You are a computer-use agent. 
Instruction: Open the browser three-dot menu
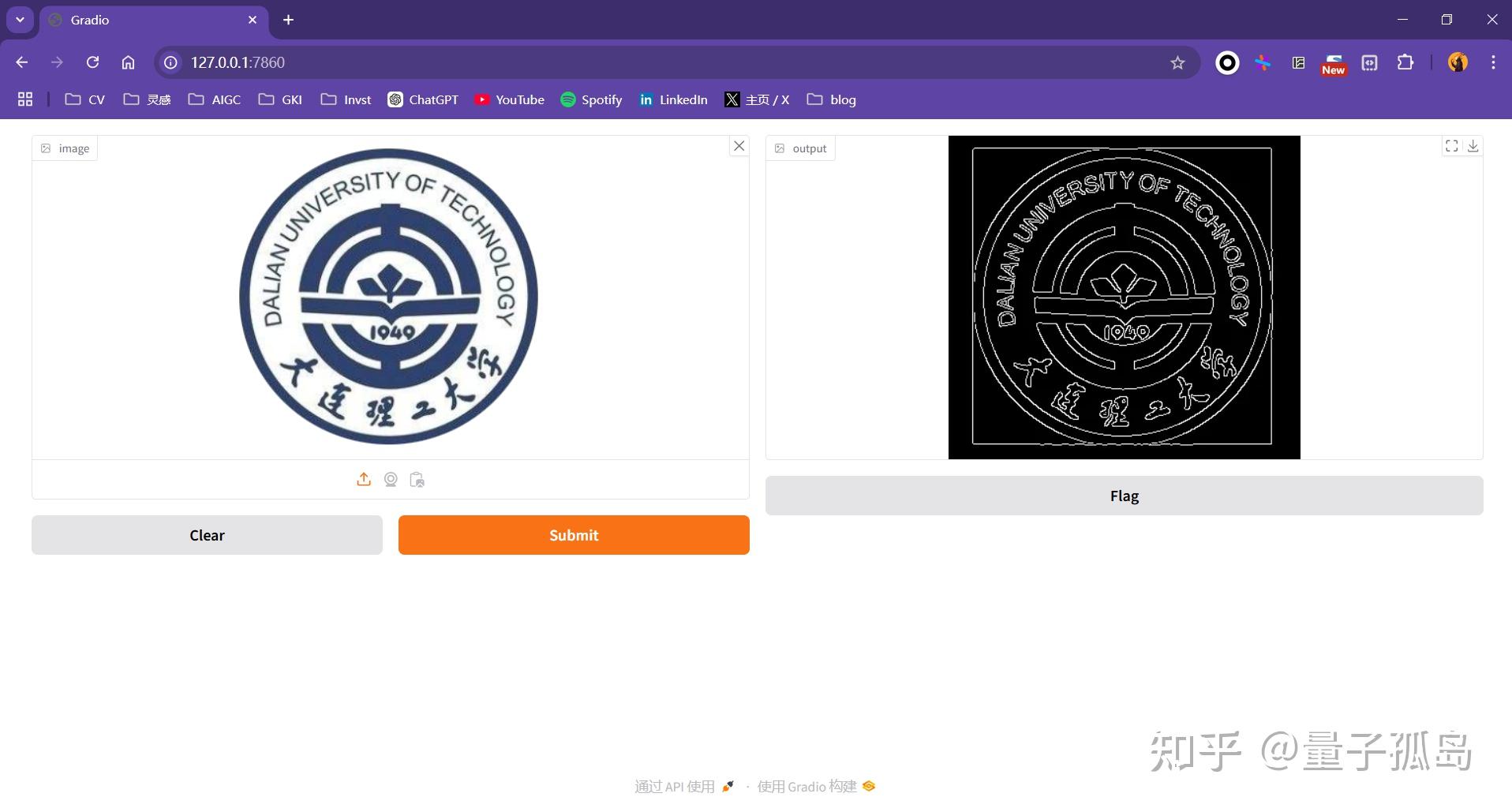point(1493,62)
